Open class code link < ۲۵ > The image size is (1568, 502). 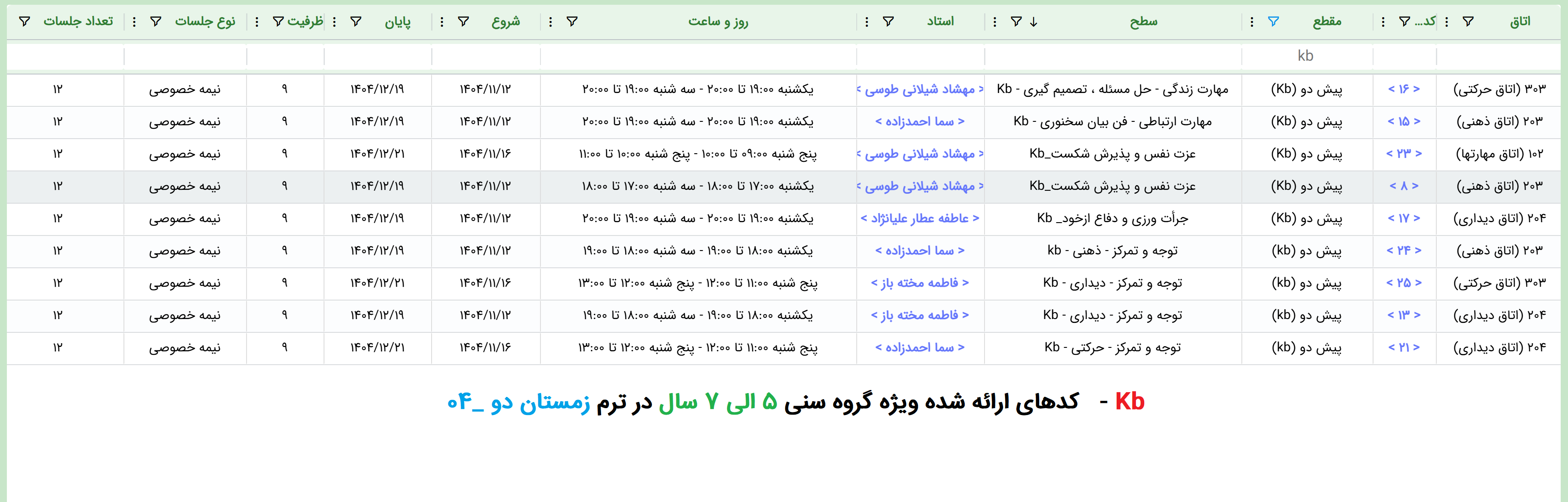[x=1404, y=283]
